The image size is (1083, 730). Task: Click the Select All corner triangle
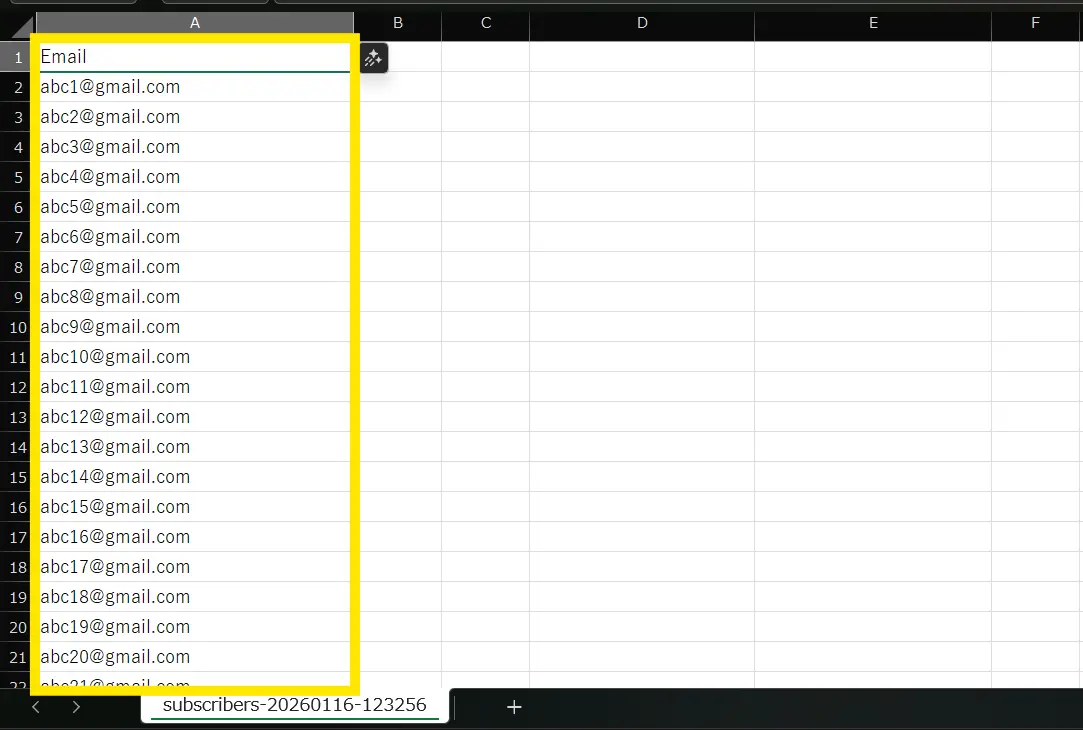pos(22,26)
